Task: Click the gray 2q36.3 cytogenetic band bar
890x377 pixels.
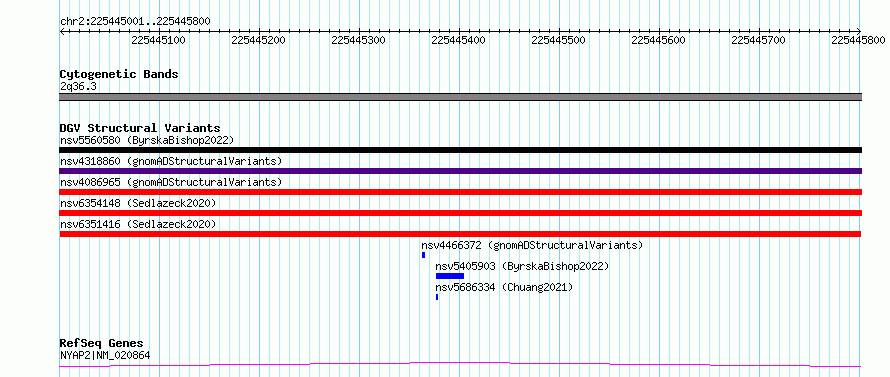Action: (460, 97)
